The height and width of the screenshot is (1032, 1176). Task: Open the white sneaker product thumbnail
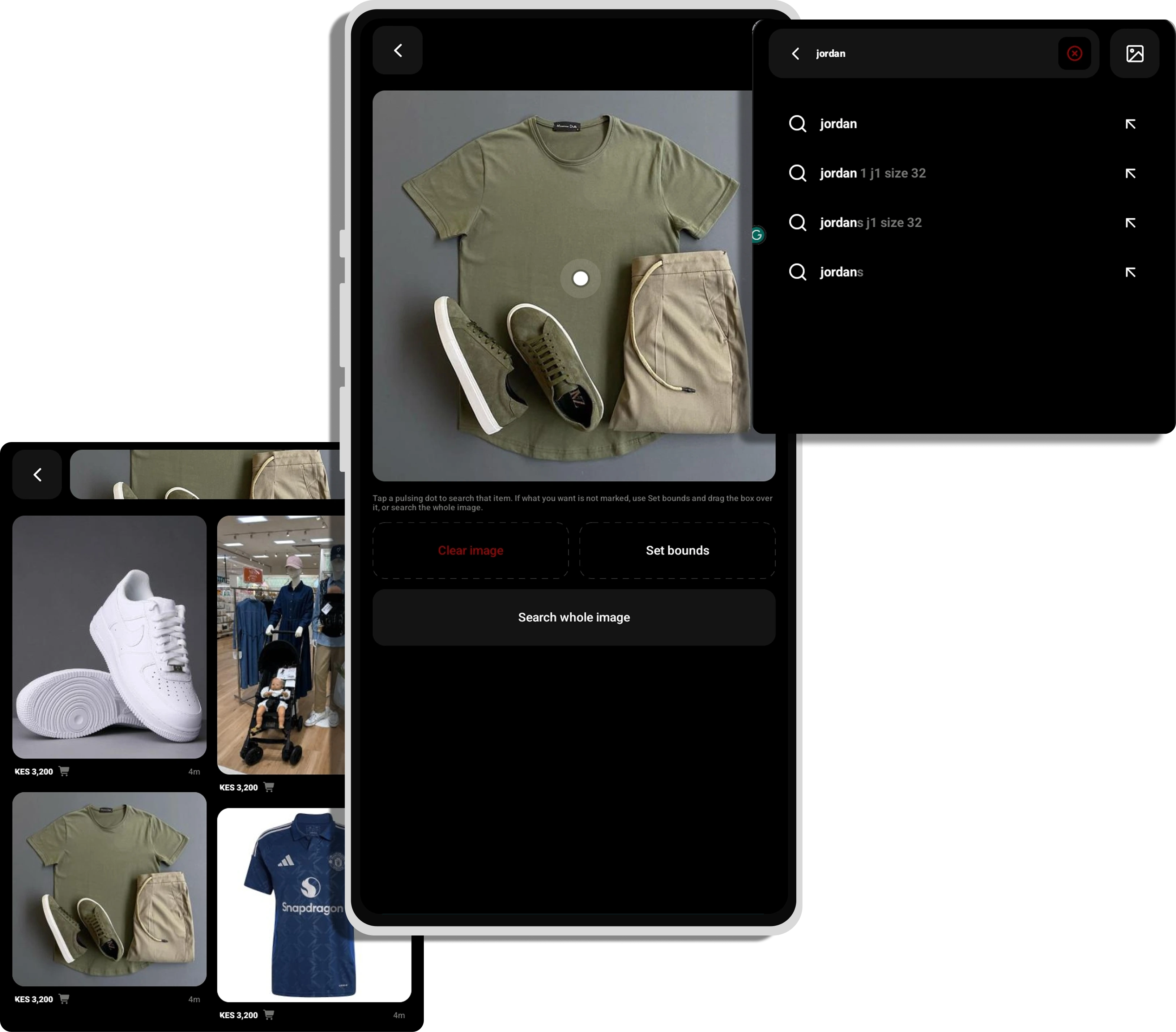coord(109,637)
